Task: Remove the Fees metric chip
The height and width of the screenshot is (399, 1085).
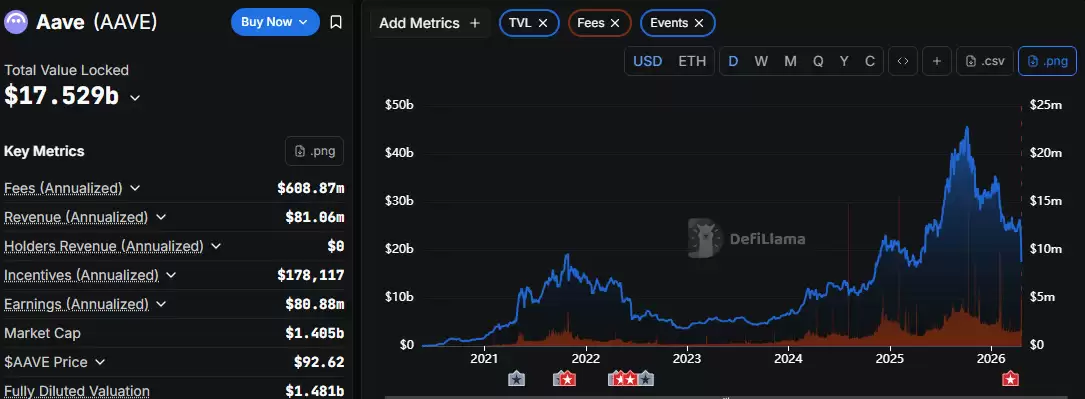Action: tap(614, 23)
